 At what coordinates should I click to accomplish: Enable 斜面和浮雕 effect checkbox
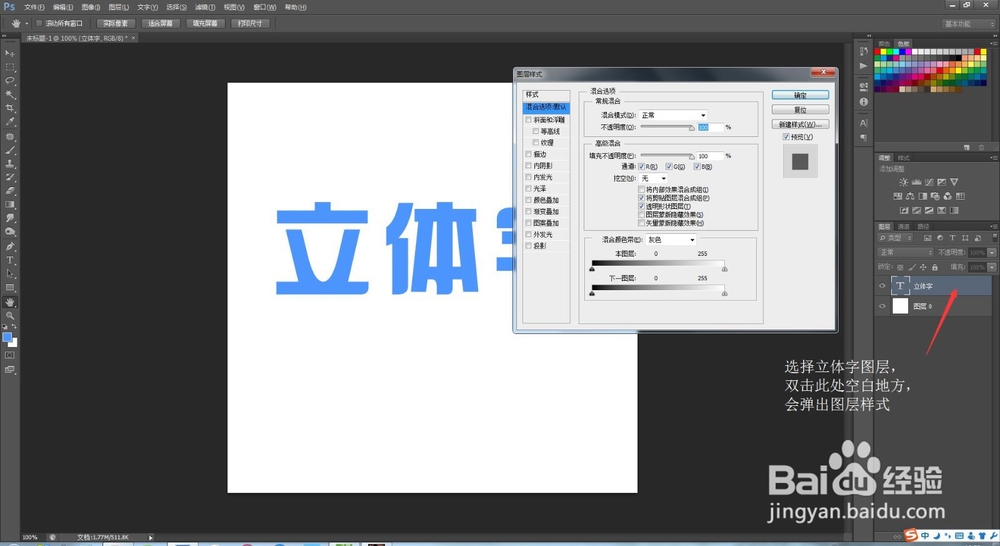tap(528, 120)
